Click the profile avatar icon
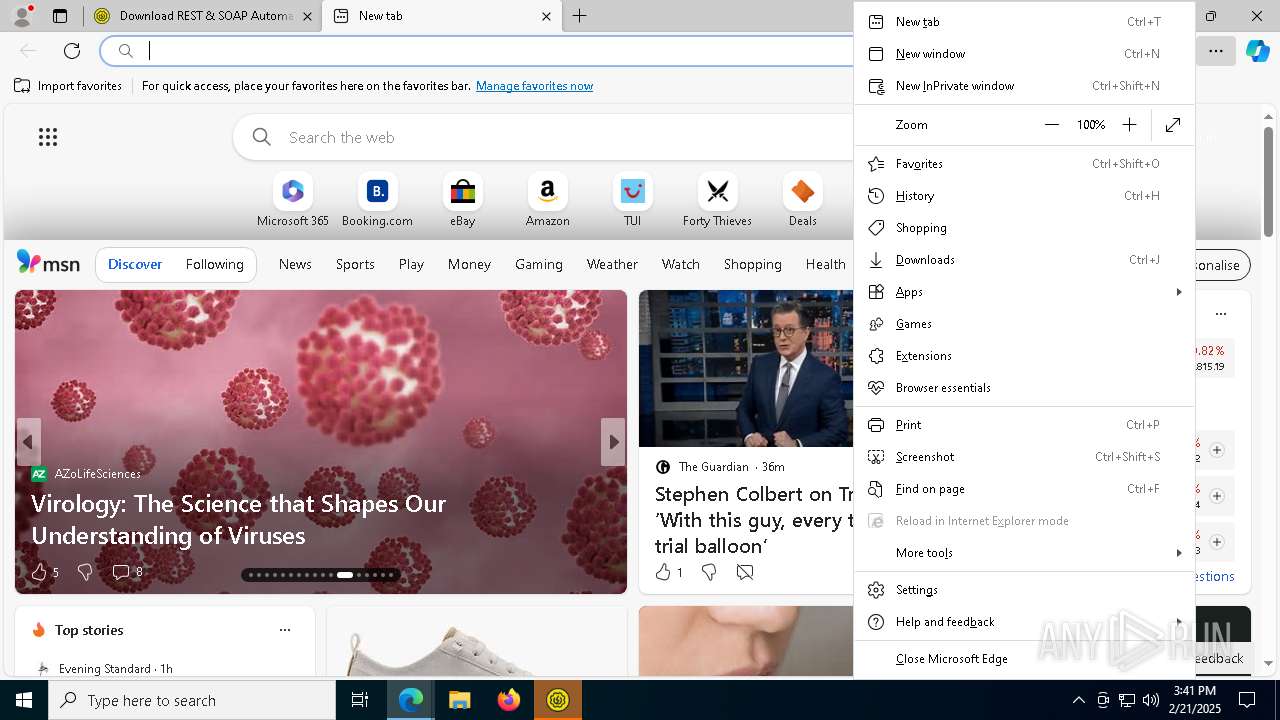This screenshot has width=1280, height=720. [x=22, y=15]
